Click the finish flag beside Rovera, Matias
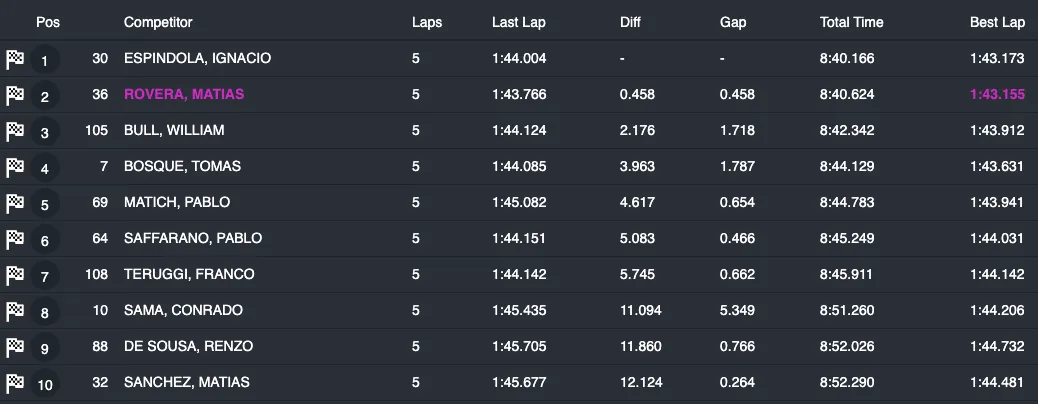The image size is (1038, 404). tap(15, 95)
